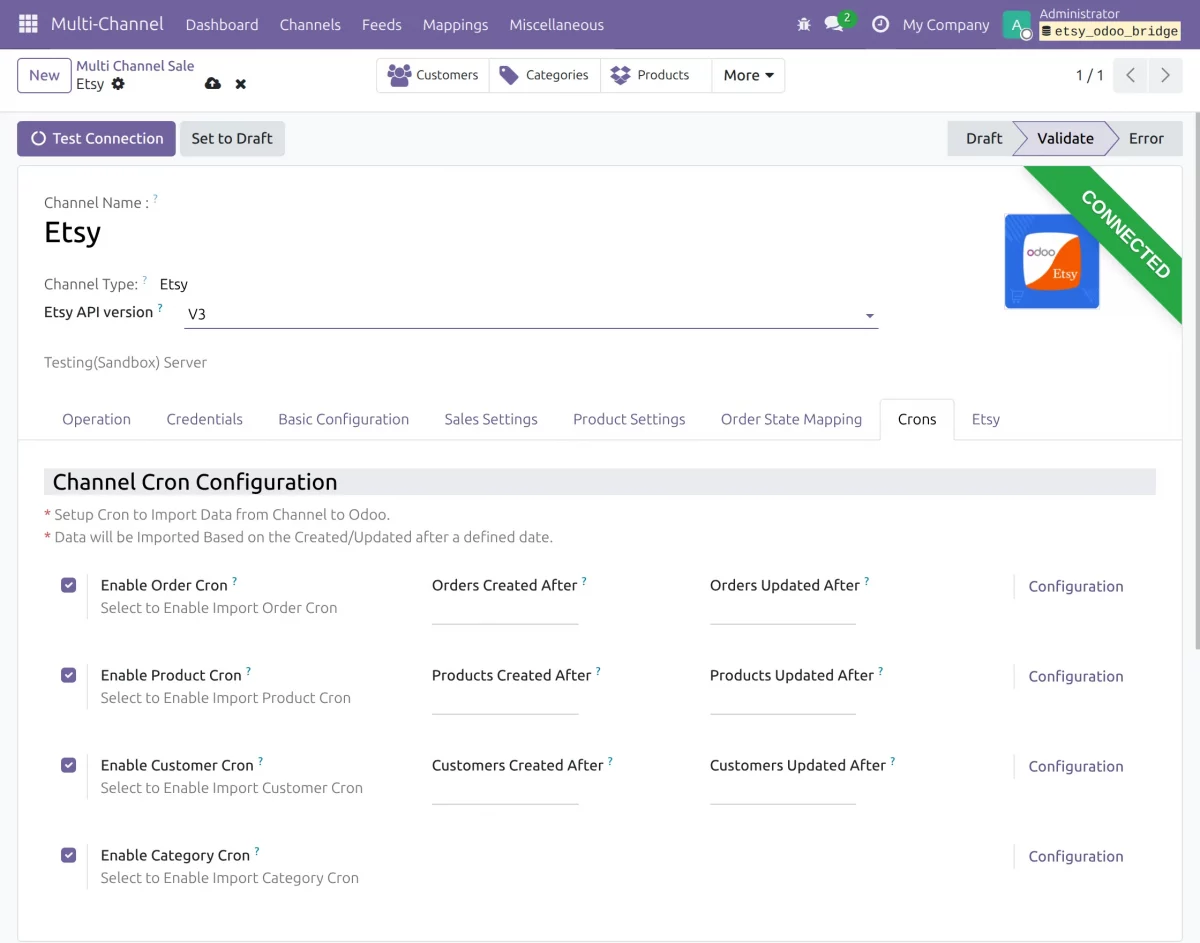Viewport: 1200px width, 943px height.
Task: Switch to the Order State Mapping tab
Action: (x=791, y=419)
